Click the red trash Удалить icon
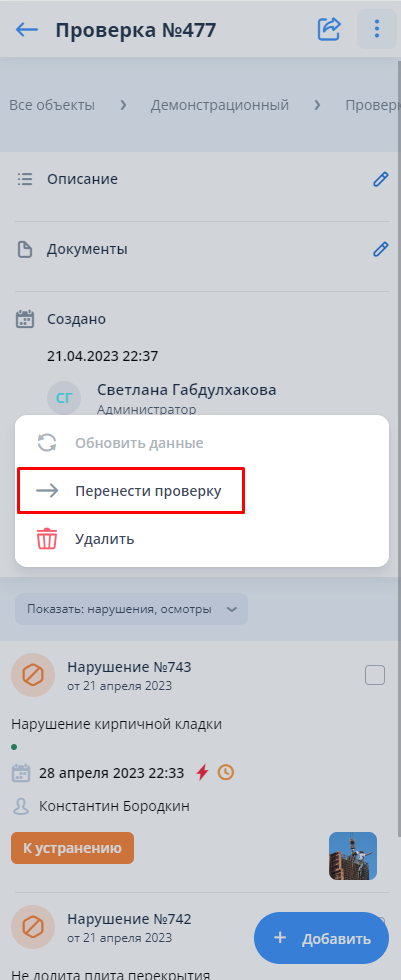Image resolution: width=401 pixels, height=980 pixels. 47,539
